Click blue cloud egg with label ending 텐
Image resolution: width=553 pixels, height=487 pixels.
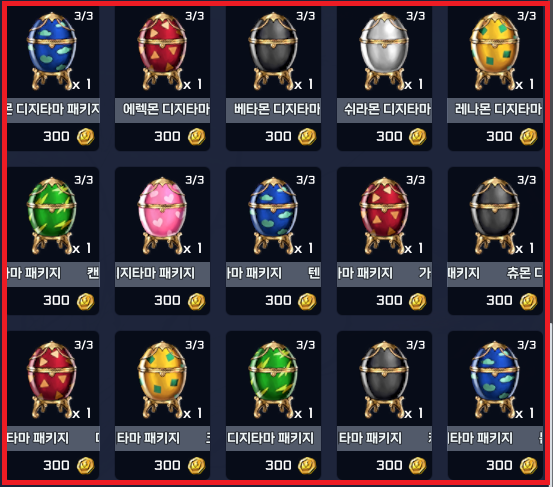(273, 215)
